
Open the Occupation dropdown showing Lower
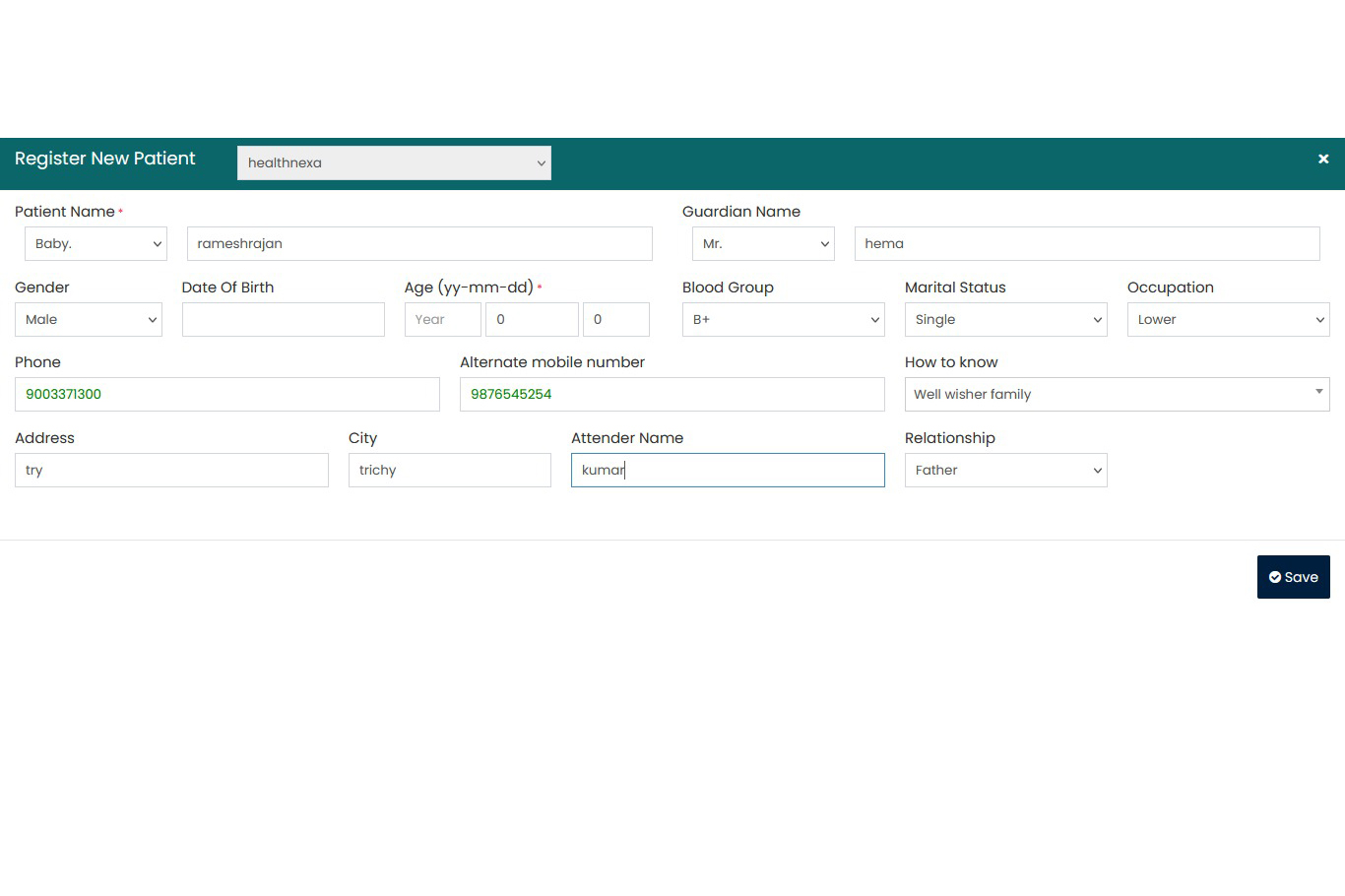[x=1228, y=320]
